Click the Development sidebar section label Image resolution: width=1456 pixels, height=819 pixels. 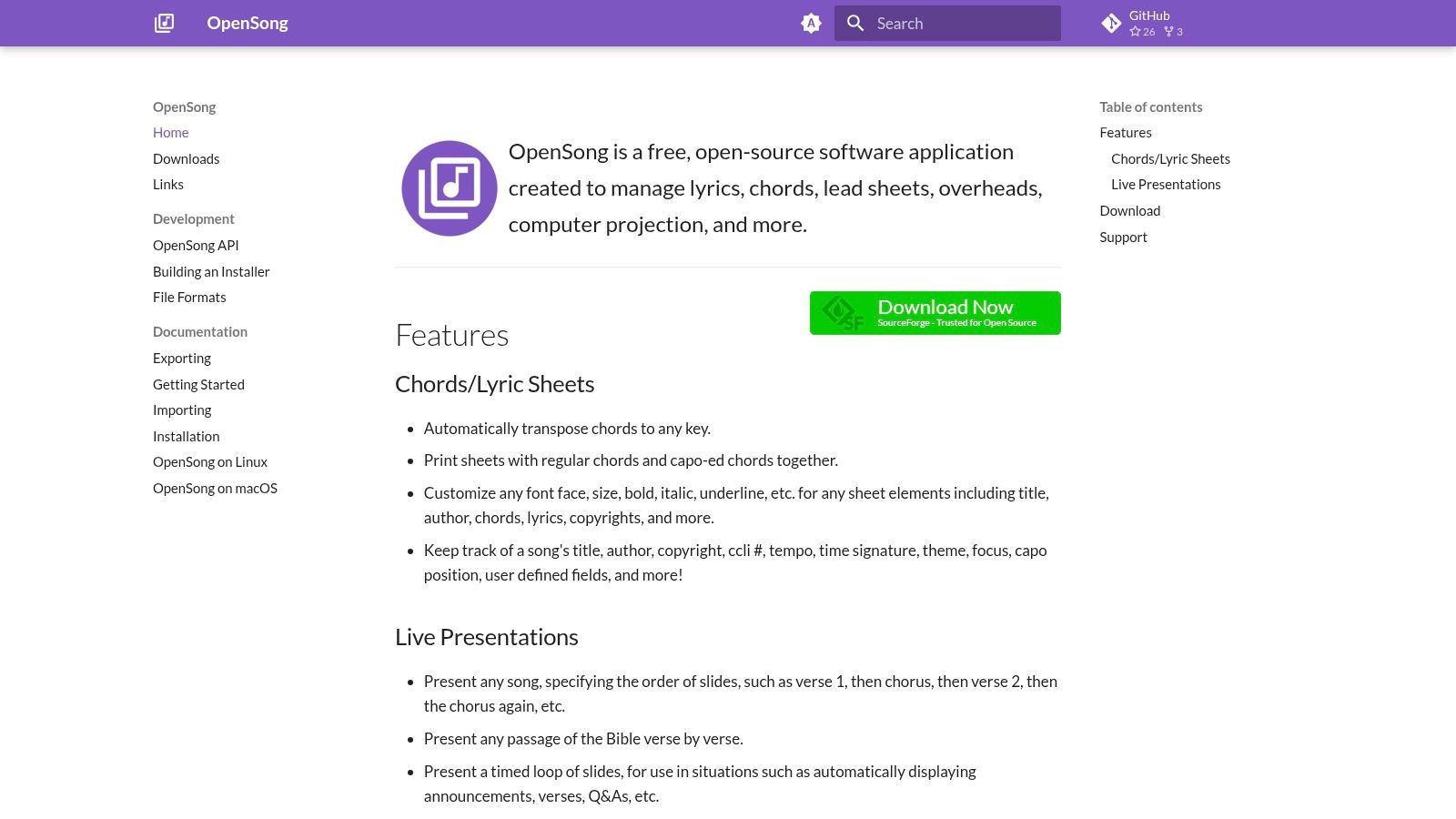pyautogui.click(x=193, y=219)
